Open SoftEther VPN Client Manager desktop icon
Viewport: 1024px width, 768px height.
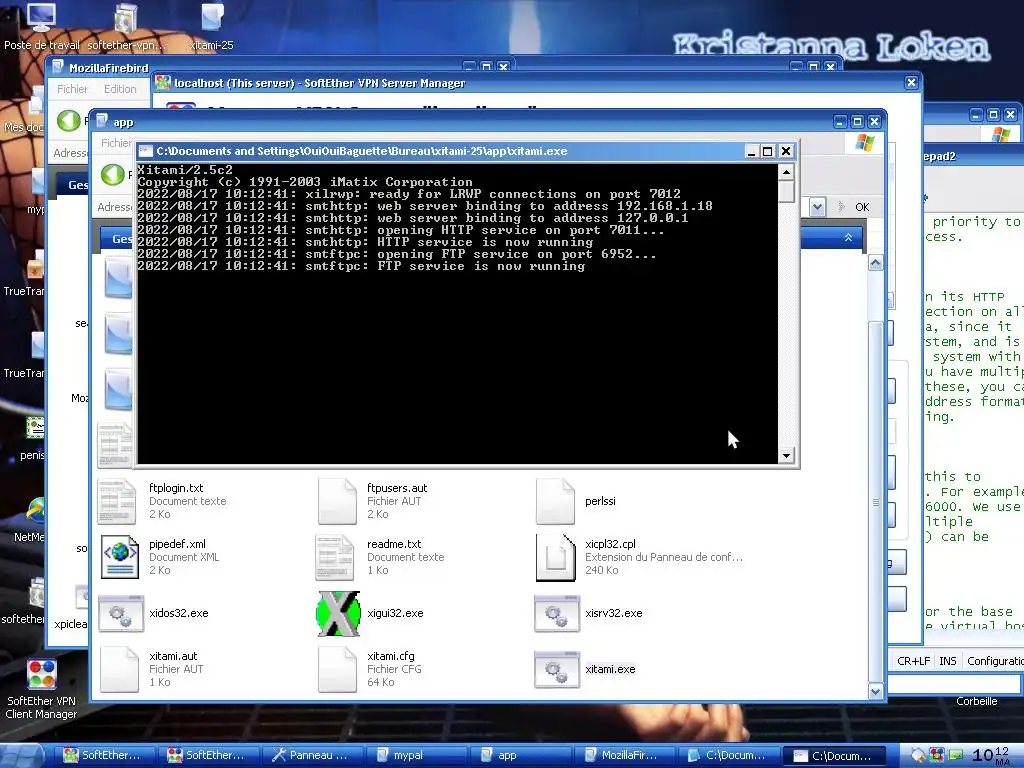click(x=41, y=689)
